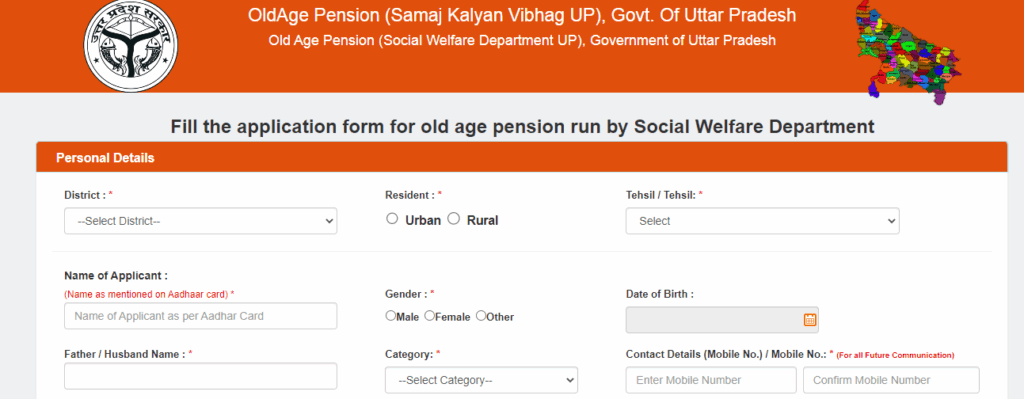Screen dimensions: 1024x399
Task: Click the Confirm Mobile Number field
Action: (891, 380)
